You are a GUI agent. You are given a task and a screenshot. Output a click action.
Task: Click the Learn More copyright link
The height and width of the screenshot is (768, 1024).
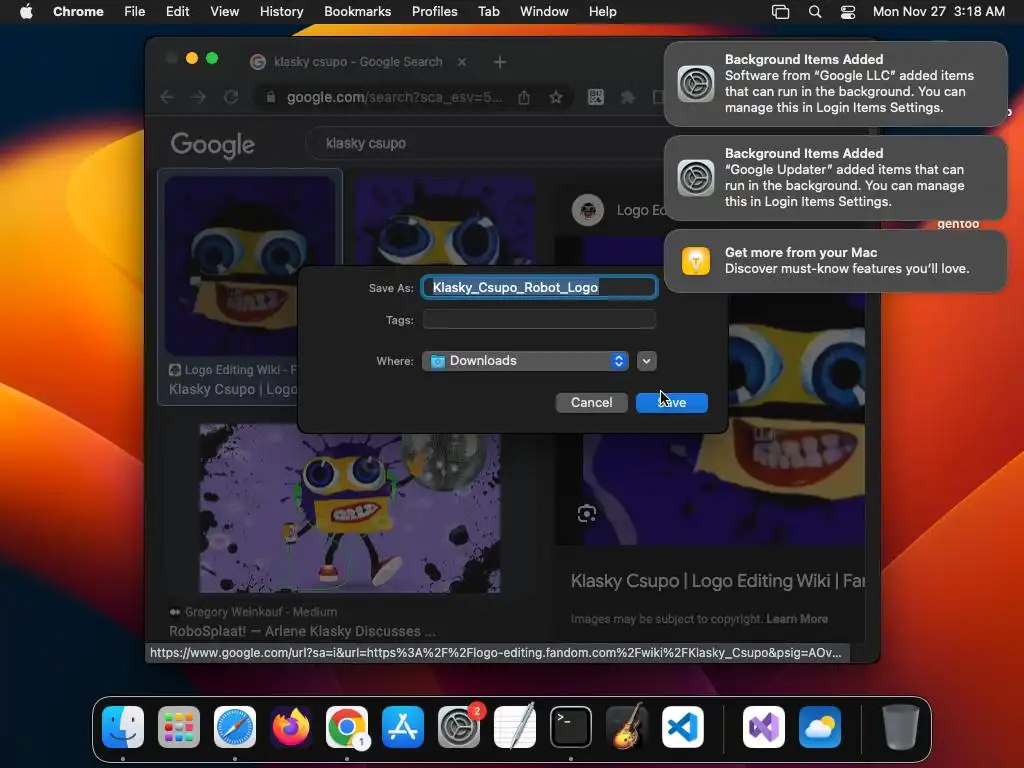pos(797,619)
